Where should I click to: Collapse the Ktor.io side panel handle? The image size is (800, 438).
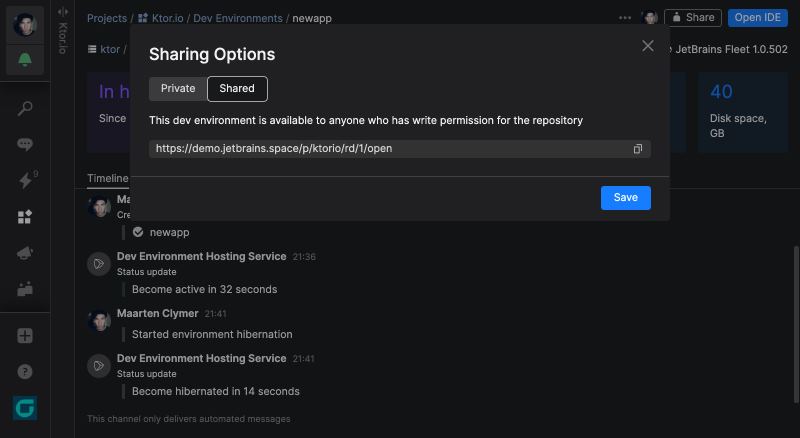click(63, 12)
